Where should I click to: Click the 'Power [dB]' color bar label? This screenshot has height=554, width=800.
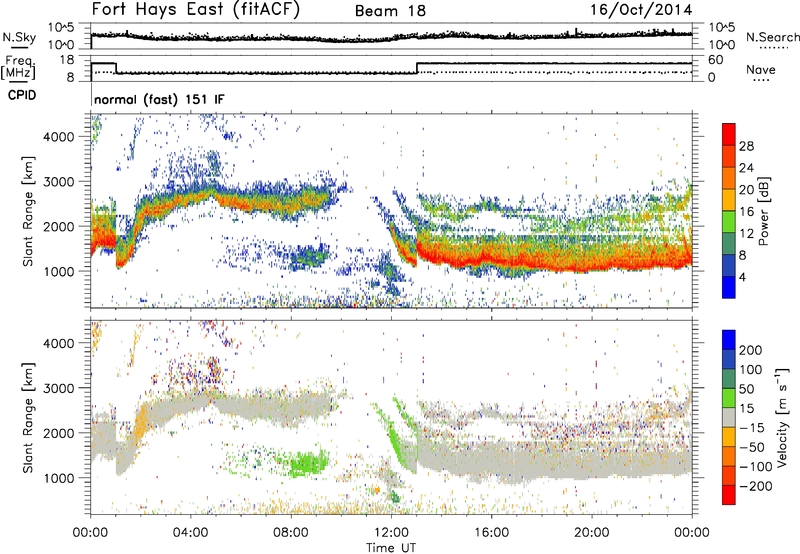(x=763, y=211)
